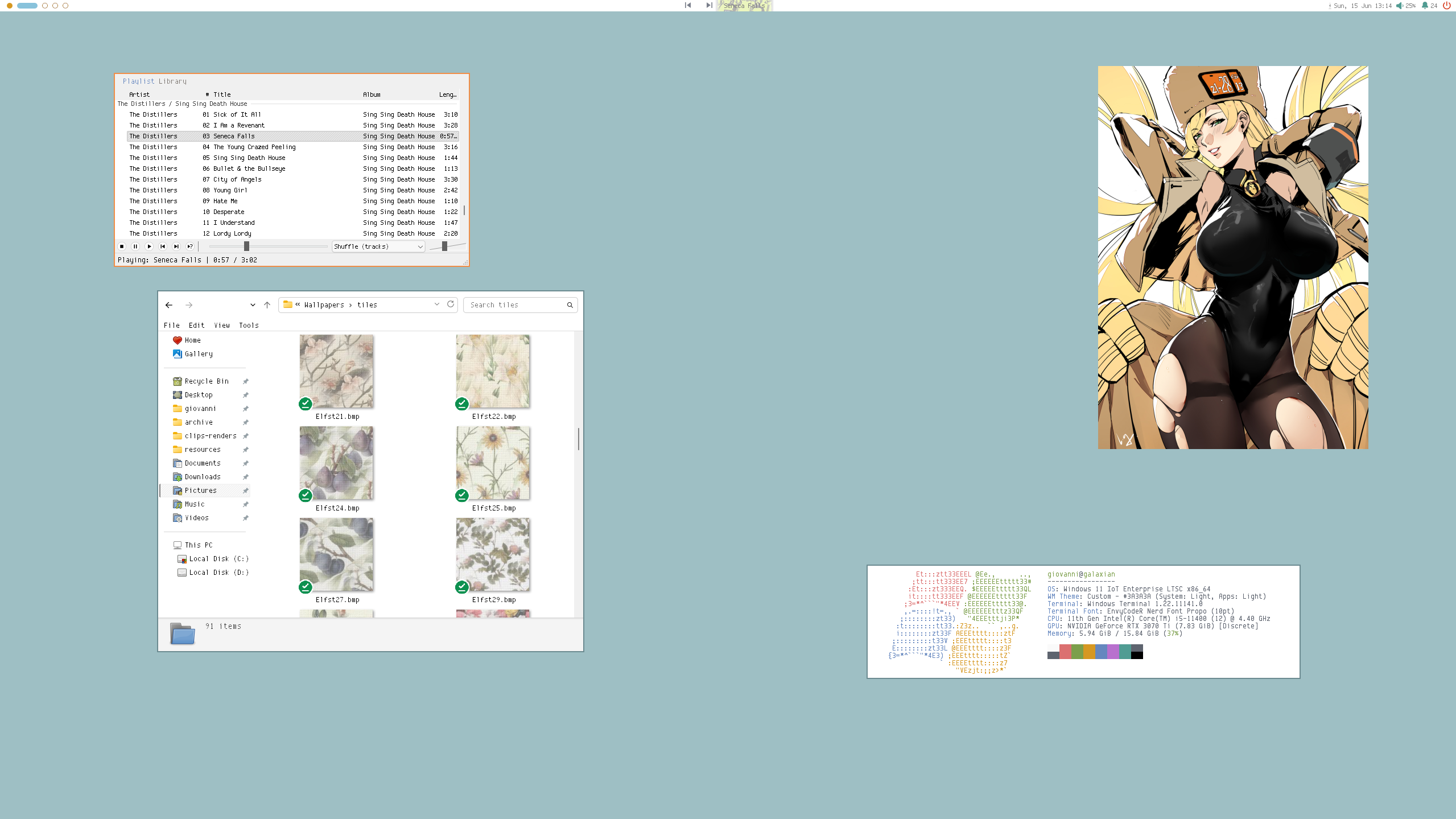Select the Elfst21.bmp thumbnail
This screenshot has width=1456, height=819.
coord(336,371)
